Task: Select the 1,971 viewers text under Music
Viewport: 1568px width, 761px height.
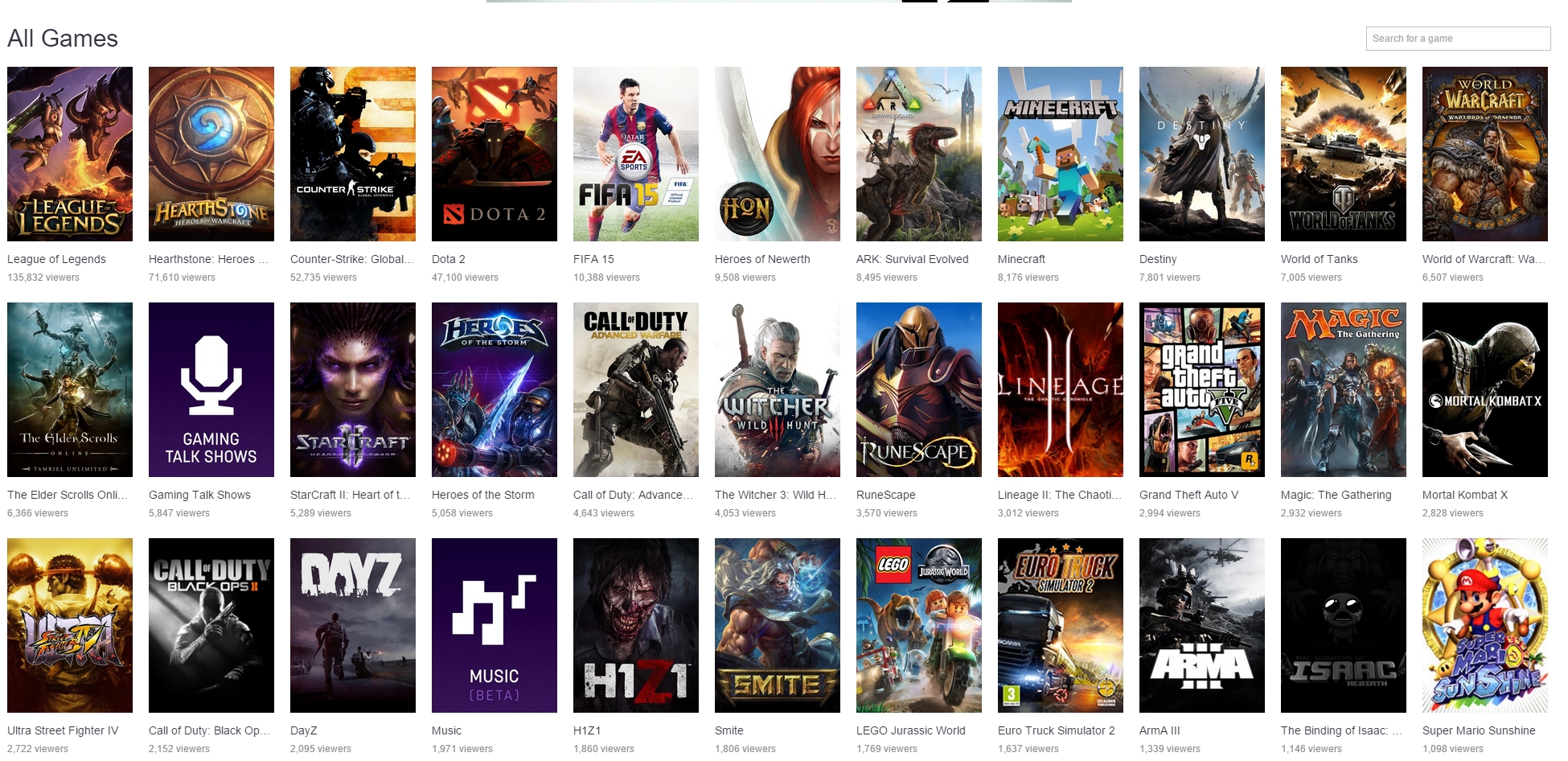Action: [462, 749]
